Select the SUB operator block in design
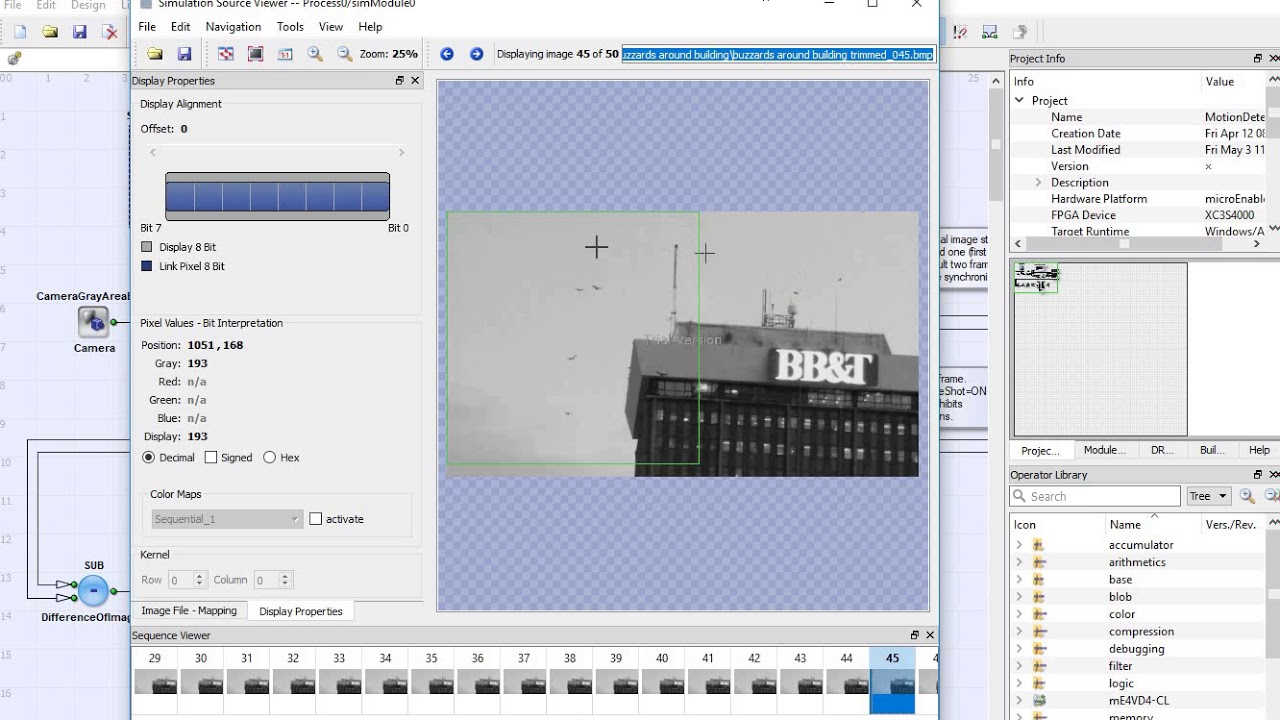1280x720 pixels. coord(93,590)
